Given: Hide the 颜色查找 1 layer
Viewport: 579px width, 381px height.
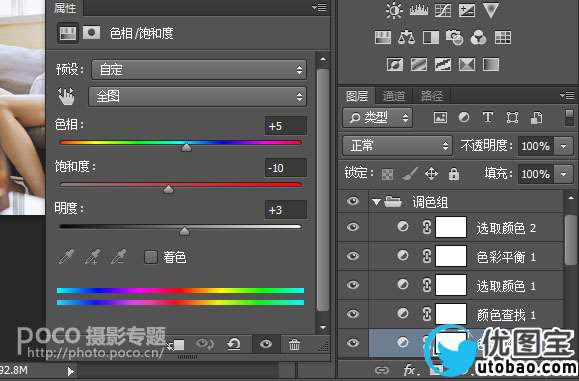Looking at the screenshot, I should tap(353, 313).
